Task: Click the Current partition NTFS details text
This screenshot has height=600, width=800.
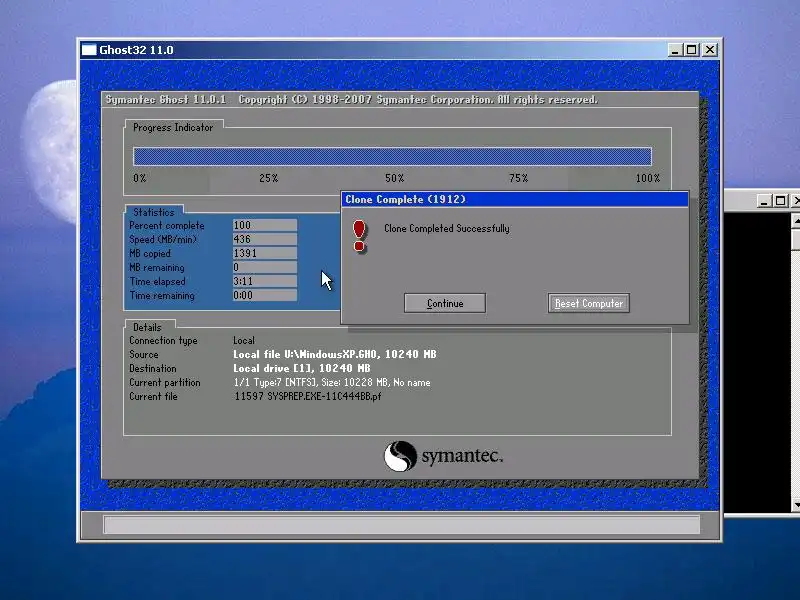Action: (332, 383)
